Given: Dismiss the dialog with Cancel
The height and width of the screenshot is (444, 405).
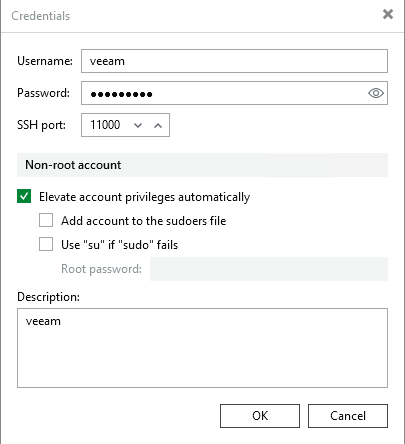Looking at the screenshot, I should click(348, 416).
